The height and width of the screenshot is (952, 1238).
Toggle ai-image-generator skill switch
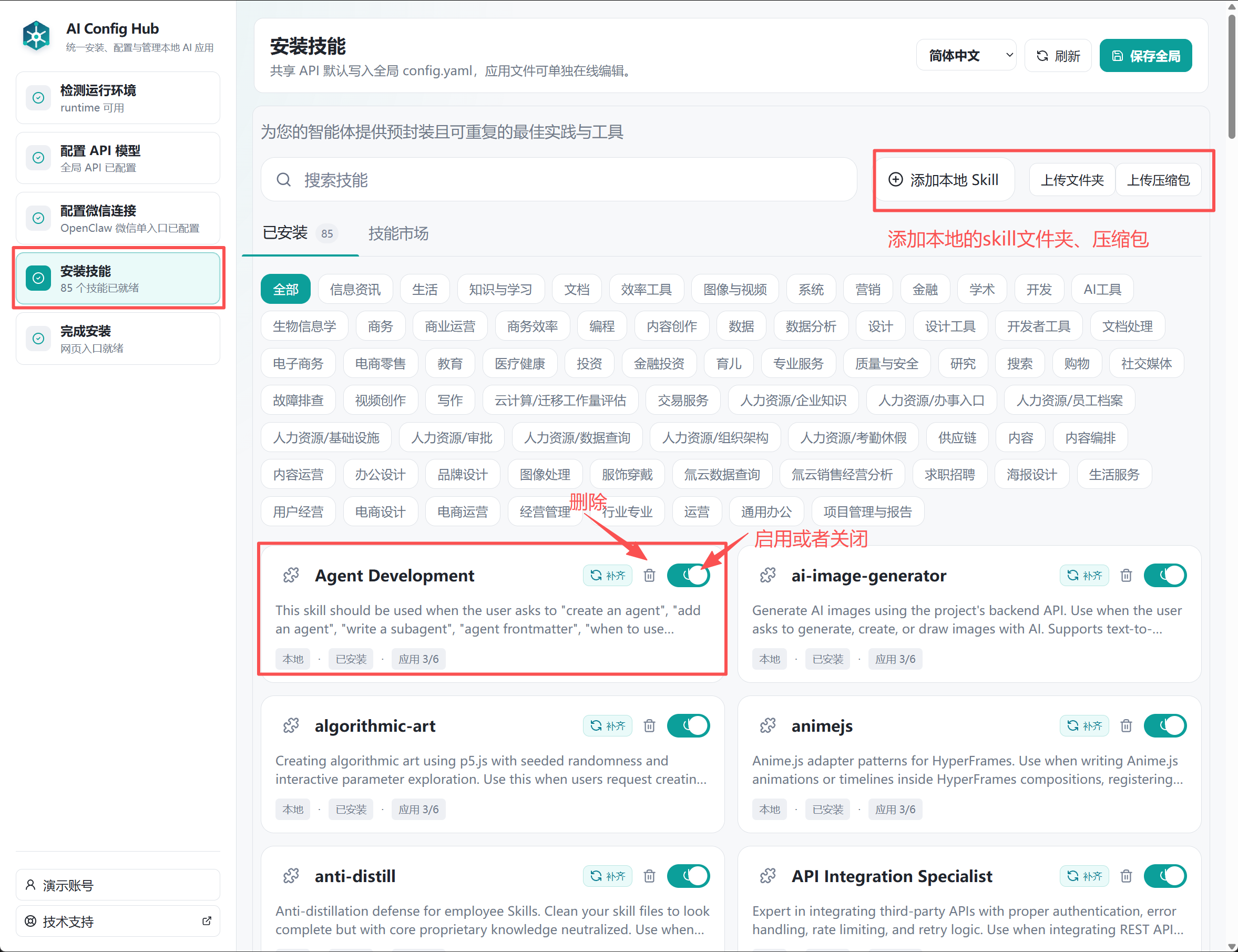click(1165, 576)
